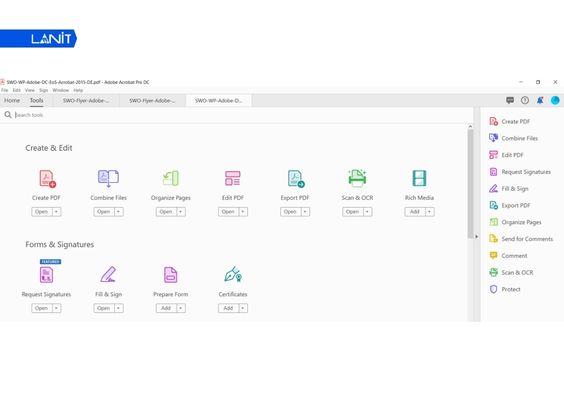The width and height of the screenshot is (564, 400).
Task: Click the Export PDF tool icon
Action: point(296,178)
